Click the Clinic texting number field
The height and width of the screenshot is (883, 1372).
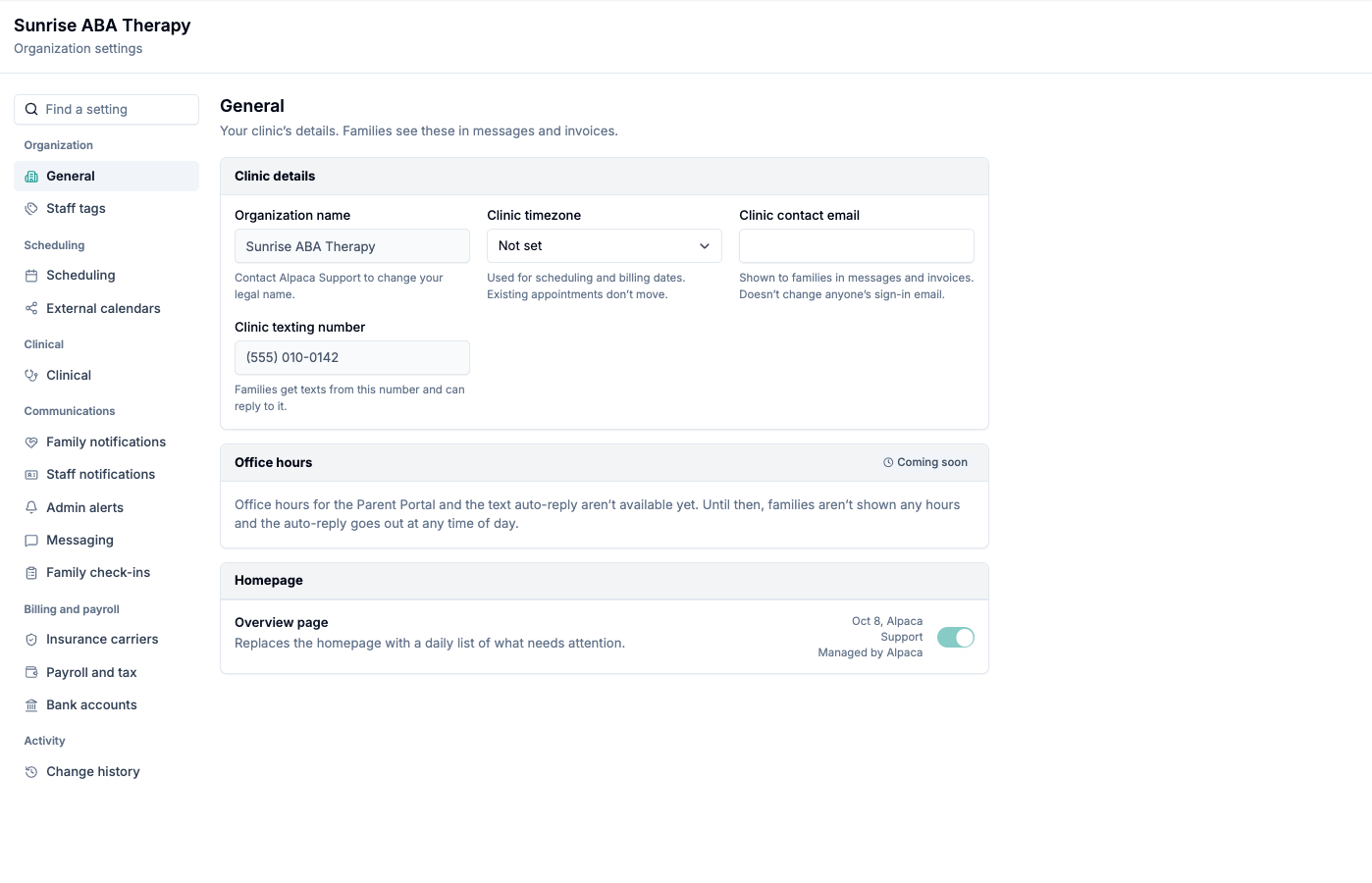352,358
